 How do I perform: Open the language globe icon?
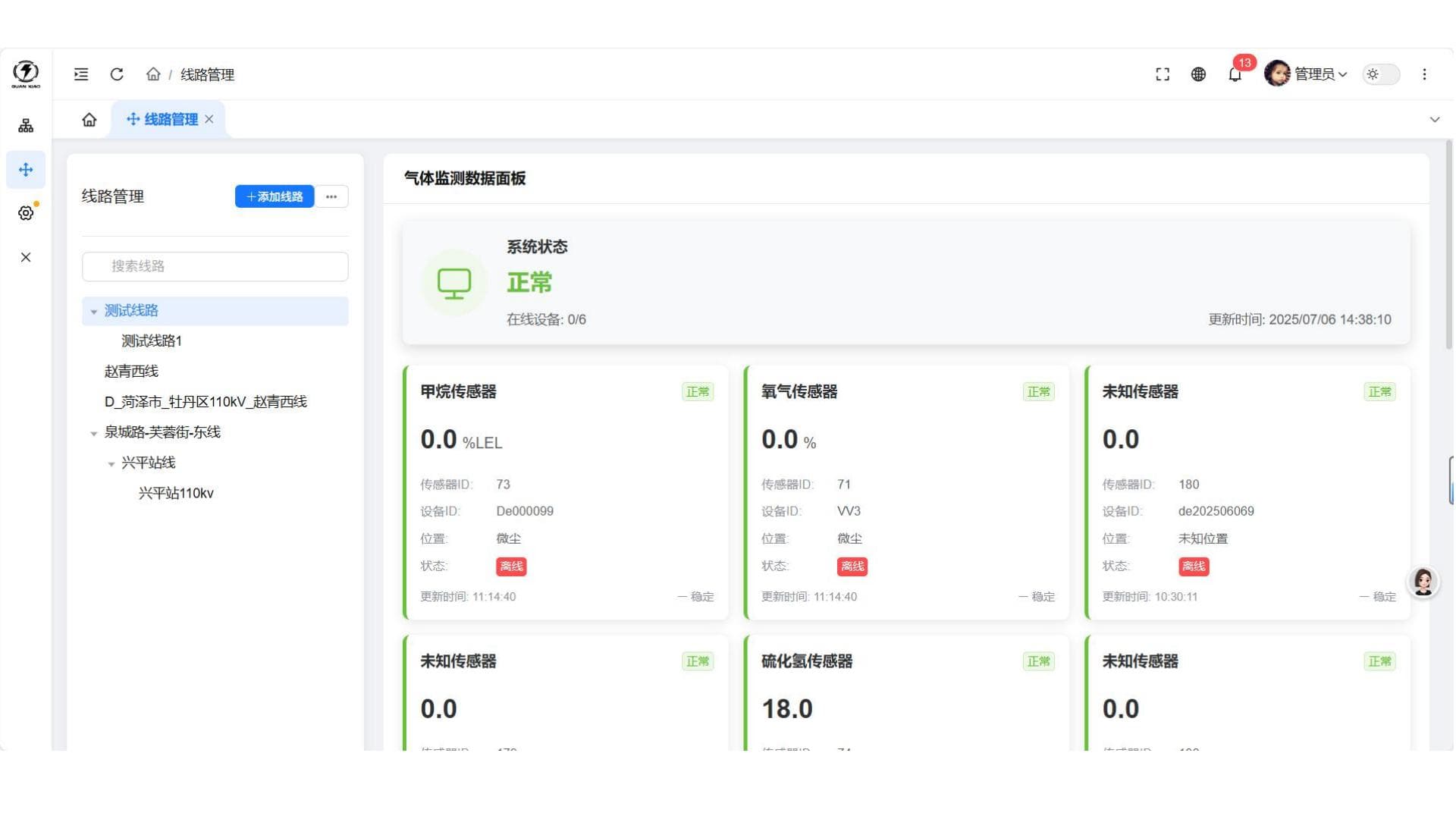(1198, 74)
